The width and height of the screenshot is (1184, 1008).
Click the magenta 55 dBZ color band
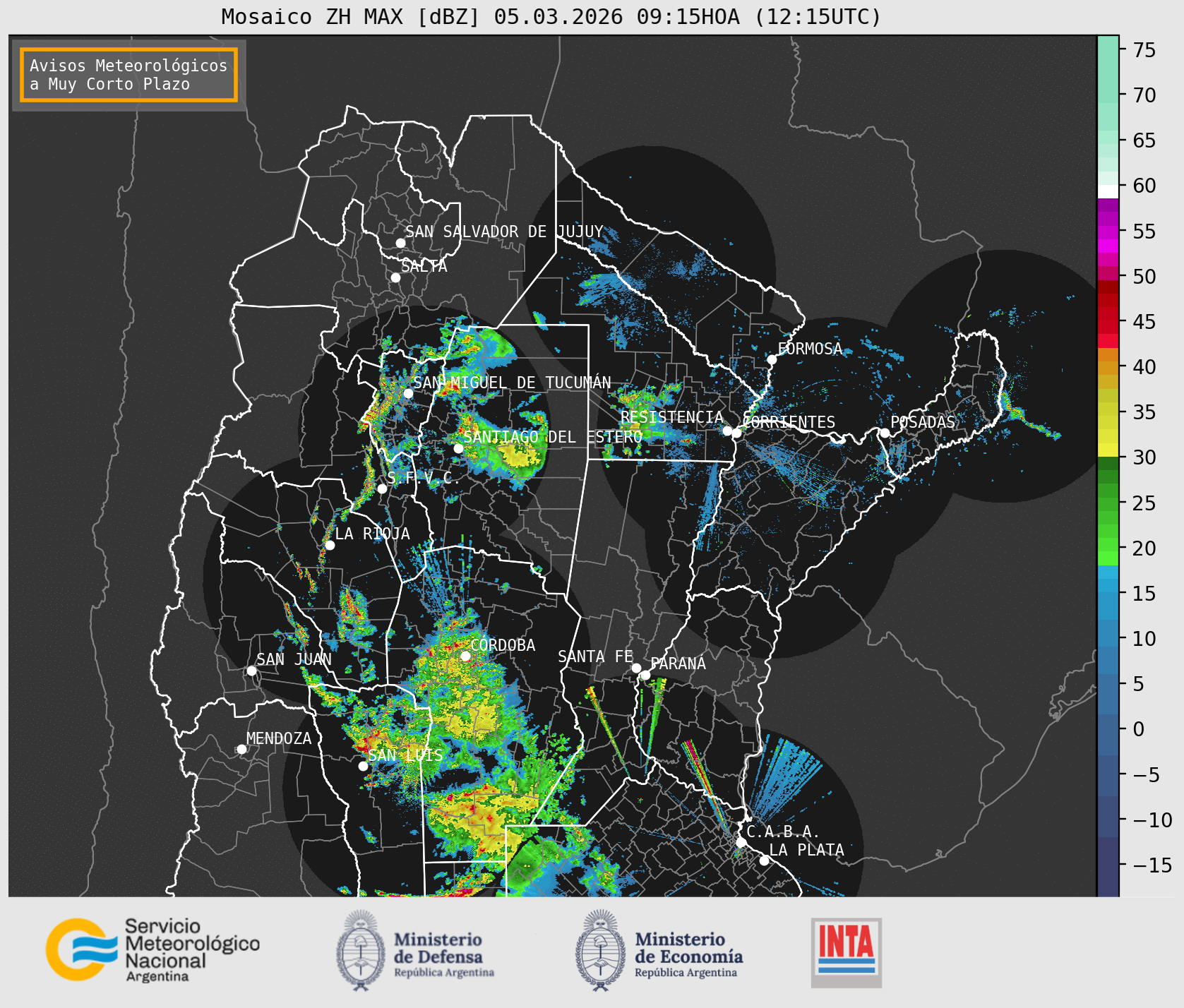tap(1108, 232)
